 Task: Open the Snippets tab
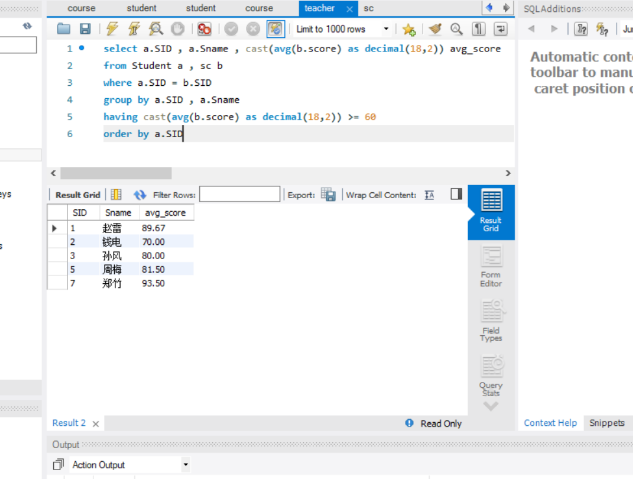(x=607, y=423)
